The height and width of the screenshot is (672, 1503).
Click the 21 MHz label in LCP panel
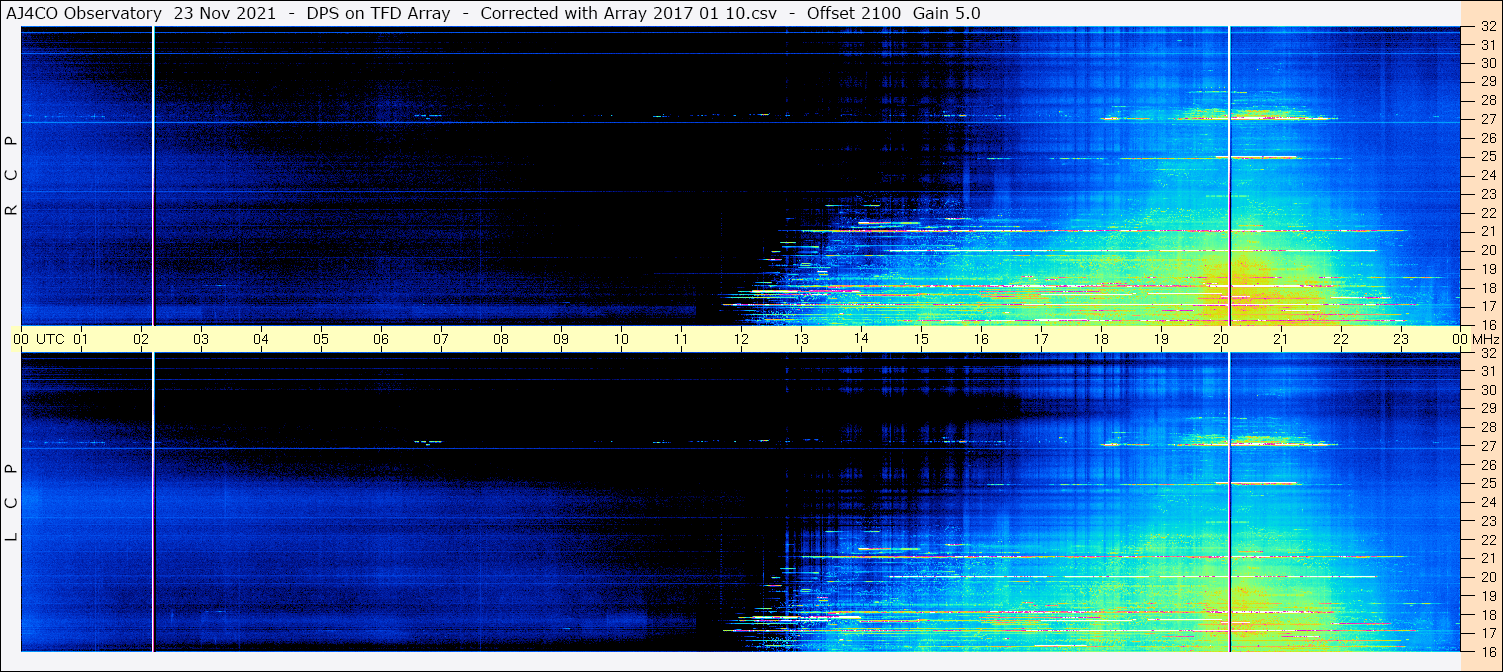(1487, 558)
